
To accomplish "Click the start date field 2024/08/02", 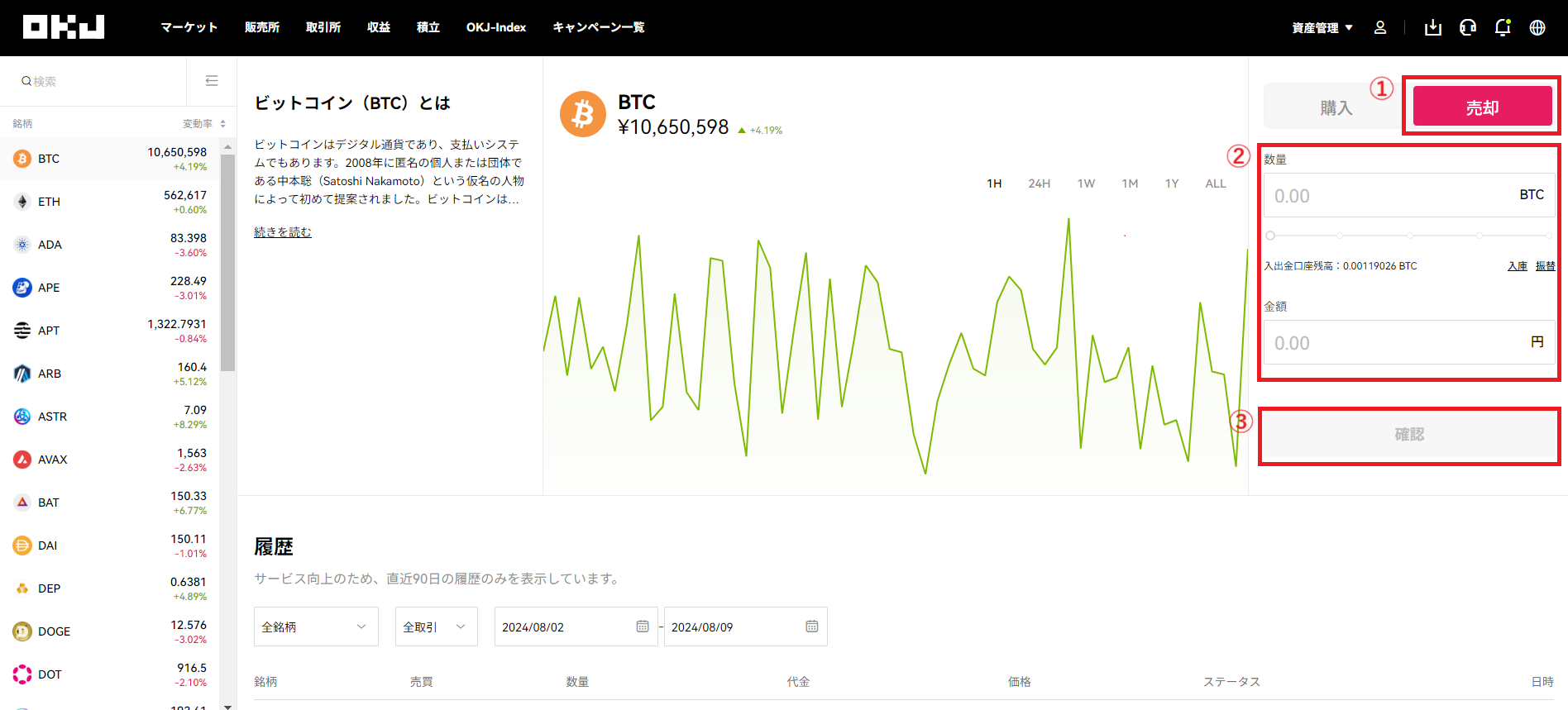I will (576, 627).
